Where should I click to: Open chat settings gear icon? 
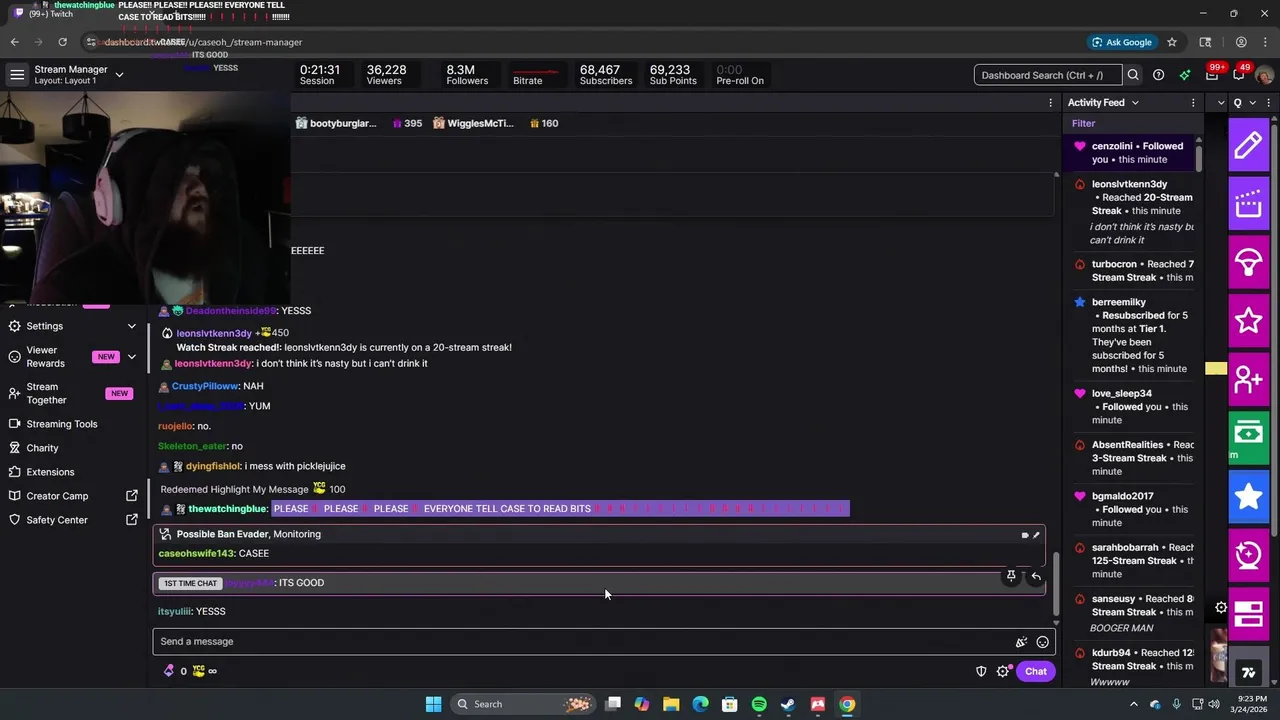point(1003,671)
